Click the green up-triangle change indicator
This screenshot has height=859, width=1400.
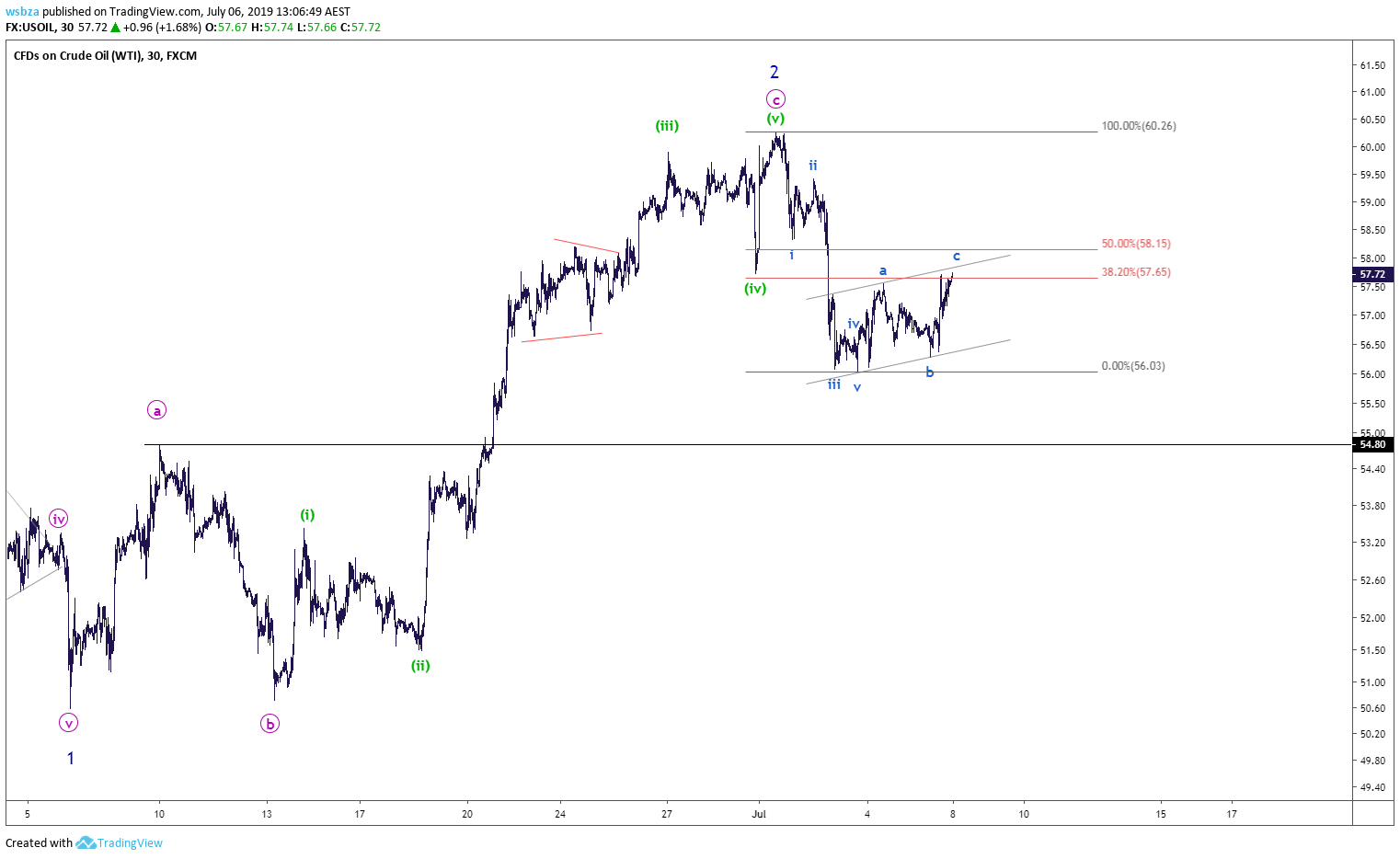[x=116, y=28]
